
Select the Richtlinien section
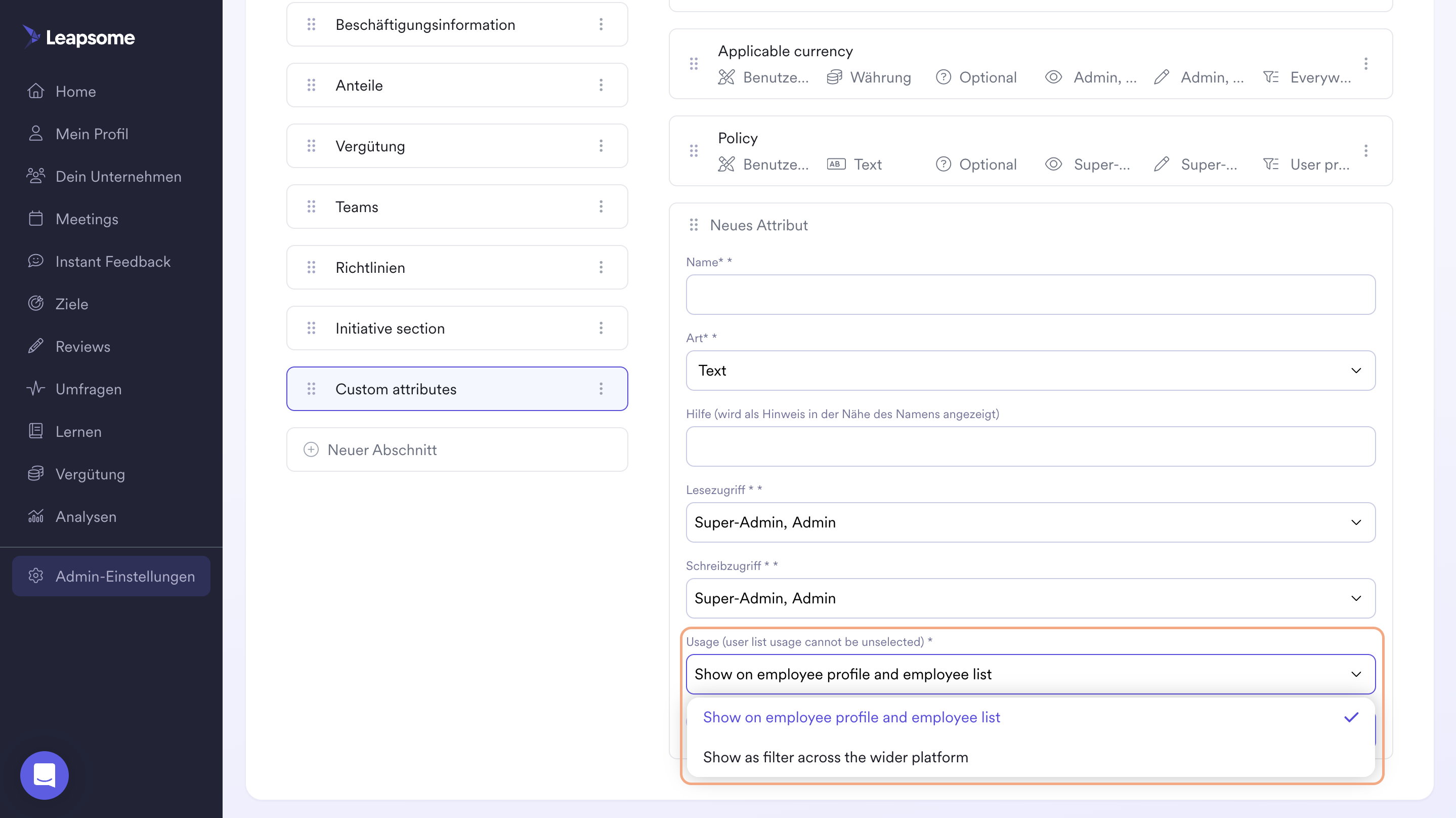pyautogui.click(x=457, y=267)
